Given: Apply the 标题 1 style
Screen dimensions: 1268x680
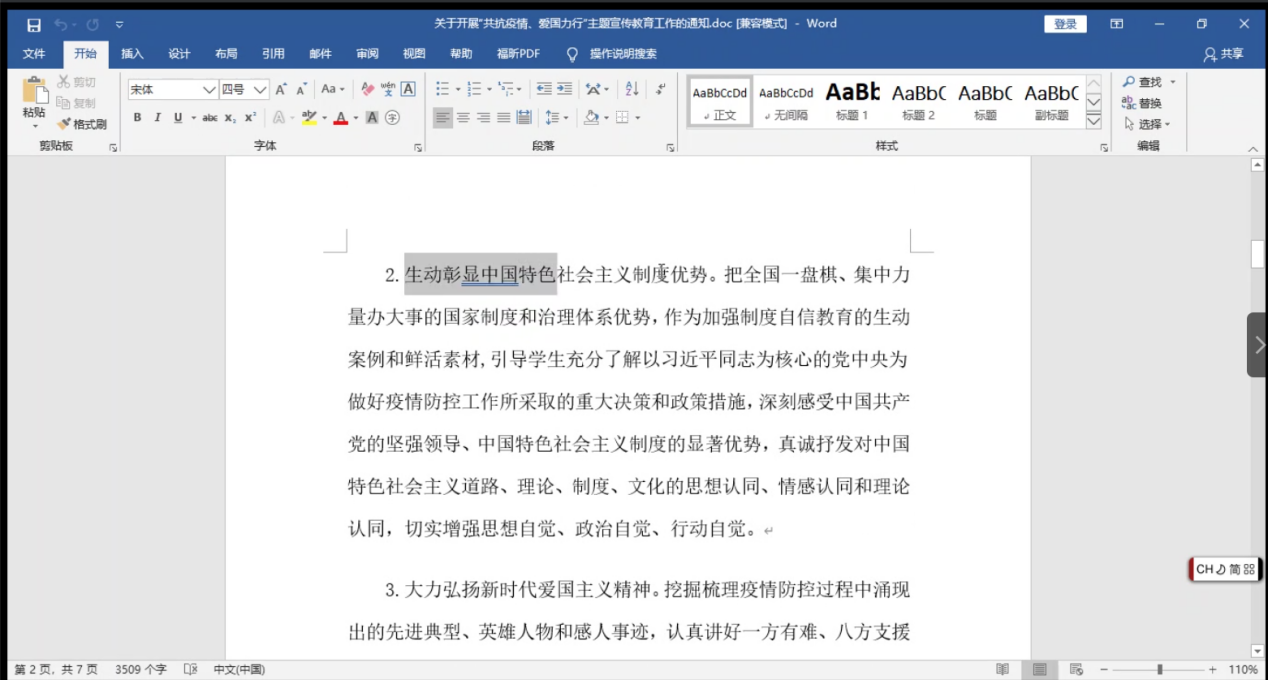Looking at the screenshot, I should (x=852, y=101).
